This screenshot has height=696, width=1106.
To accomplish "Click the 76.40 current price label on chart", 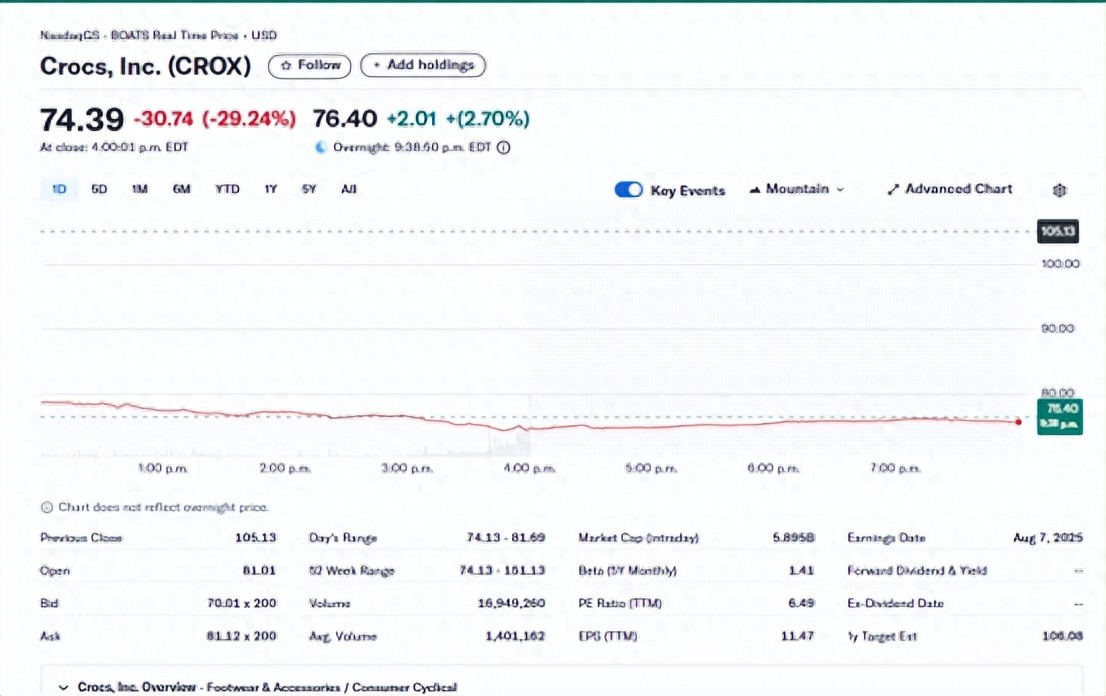I will coord(1060,409).
